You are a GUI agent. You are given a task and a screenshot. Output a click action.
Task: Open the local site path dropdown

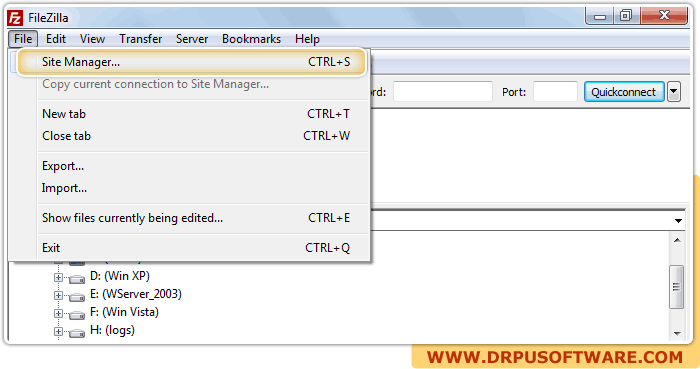point(678,220)
